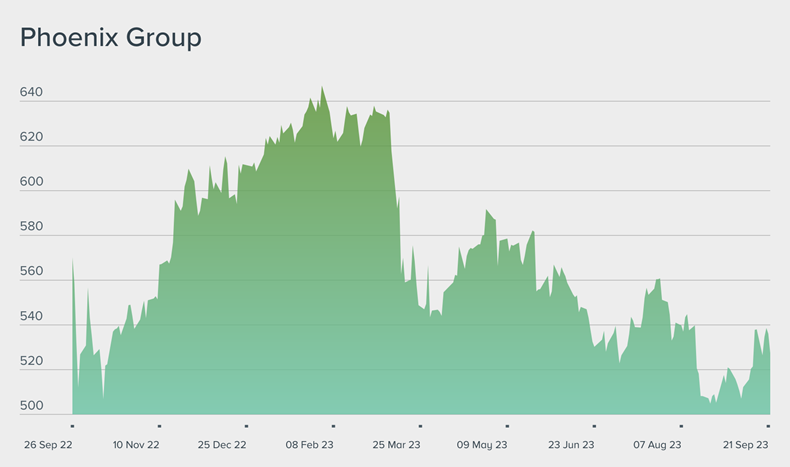Select the 540 y-axis label

(x=31, y=316)
